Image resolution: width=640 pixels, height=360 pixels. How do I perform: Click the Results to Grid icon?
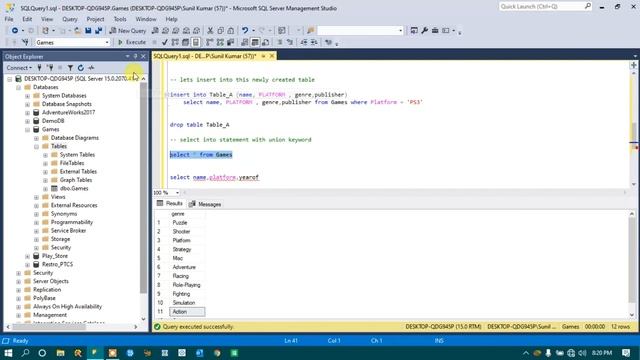(255, 42)
